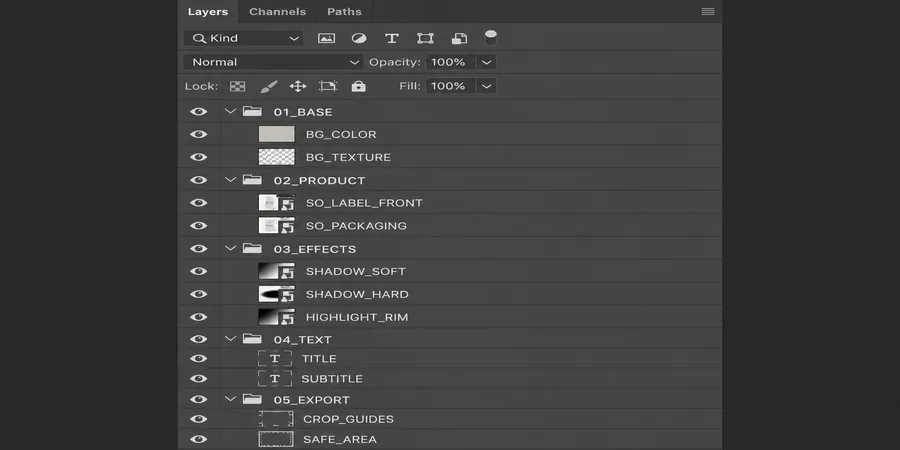900x450 pixels.
Task: Select the SAFE_AREA layer thumbnail
Action: (x=276, y=439)
